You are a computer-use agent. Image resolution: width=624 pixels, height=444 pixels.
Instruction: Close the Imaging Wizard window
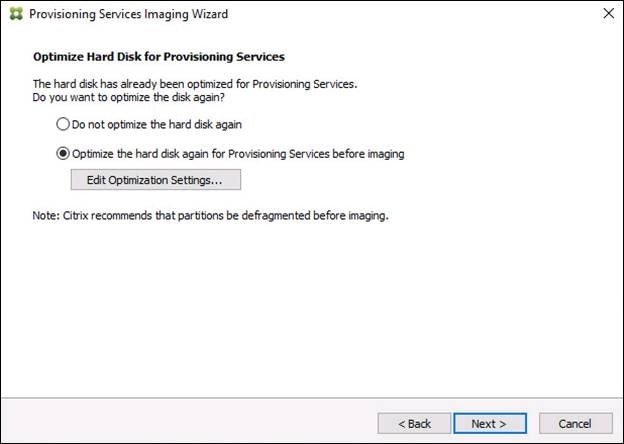[607, 14]
